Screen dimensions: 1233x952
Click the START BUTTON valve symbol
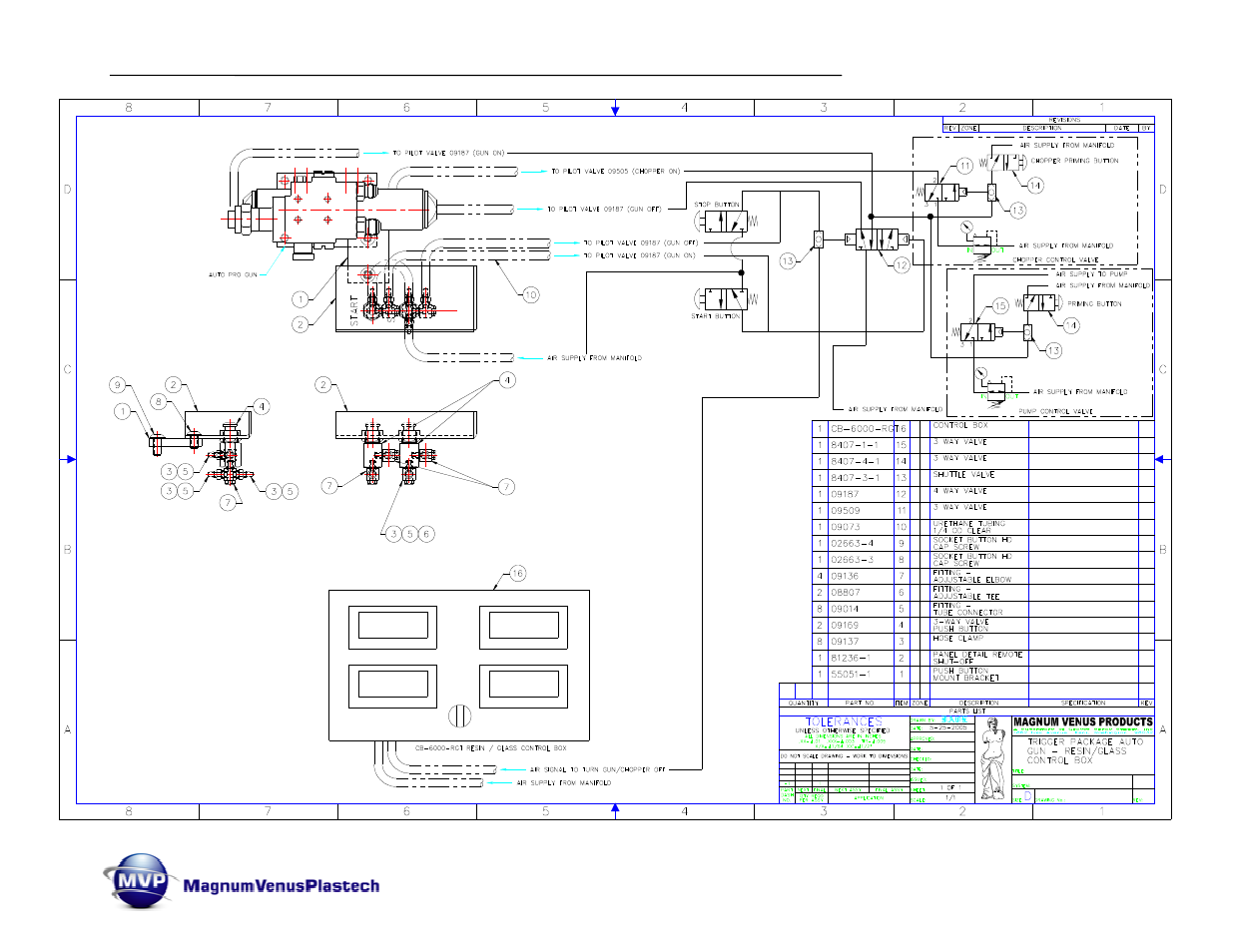pyautogui.click(x=725, y=298)
